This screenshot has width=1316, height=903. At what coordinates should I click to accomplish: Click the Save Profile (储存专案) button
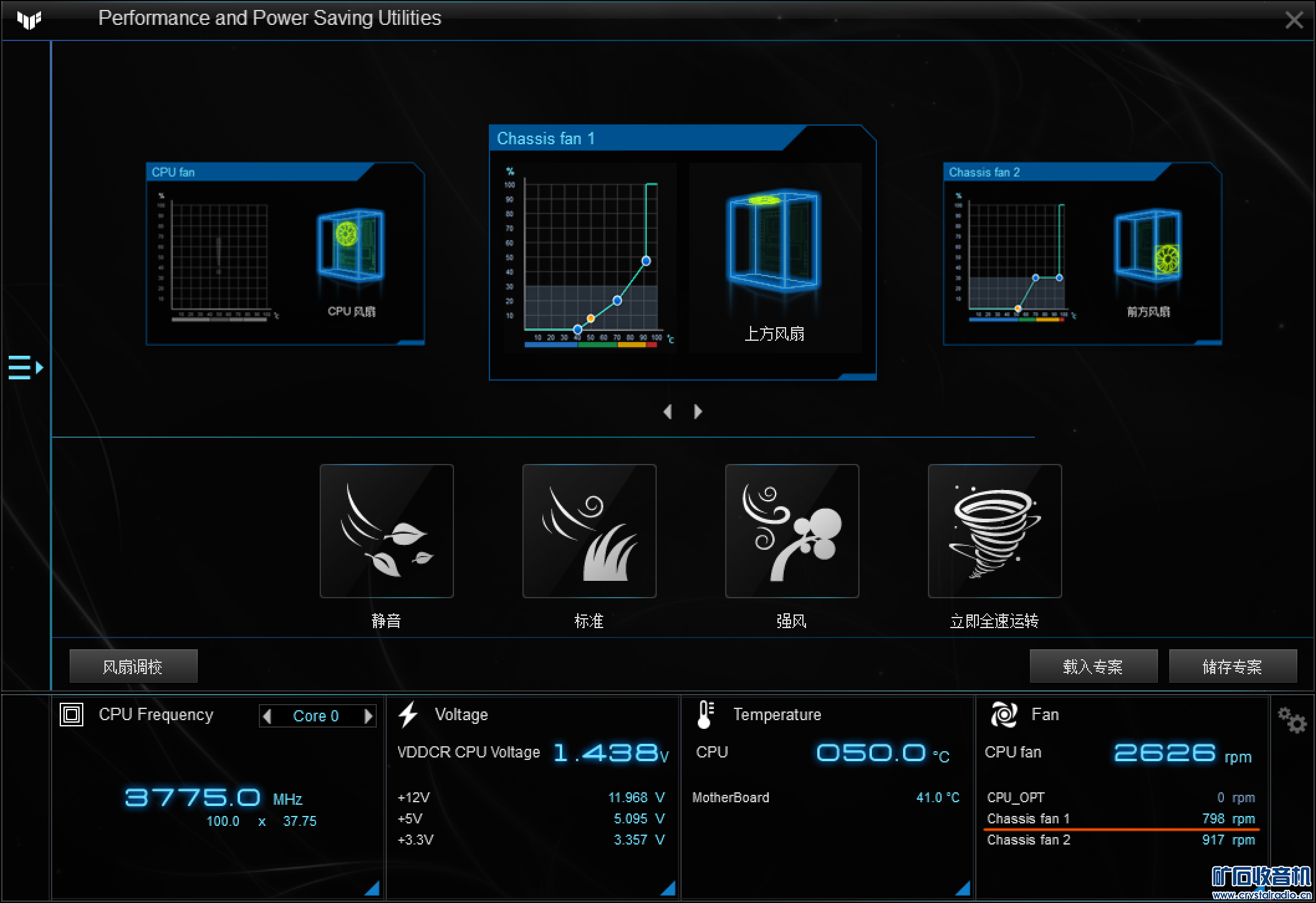point(1232,667)
